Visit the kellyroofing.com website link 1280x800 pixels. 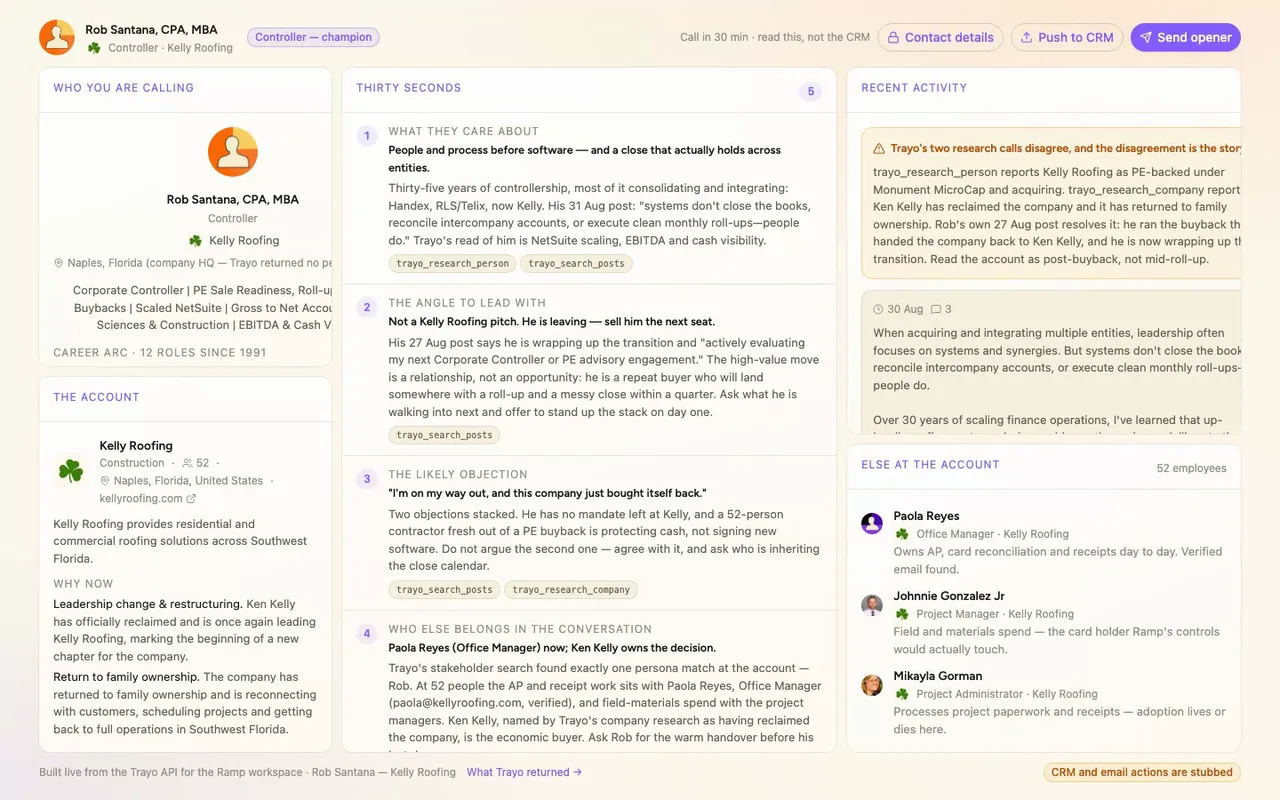click(141, 498)
